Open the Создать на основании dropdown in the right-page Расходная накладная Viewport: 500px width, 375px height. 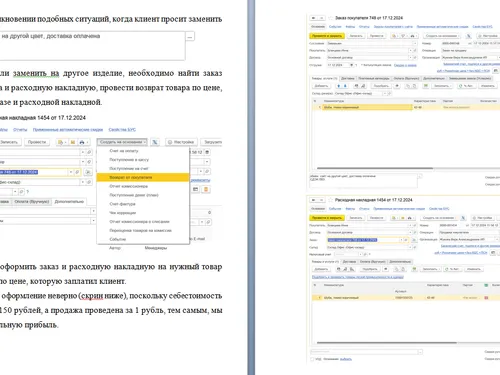pos(438,218)
